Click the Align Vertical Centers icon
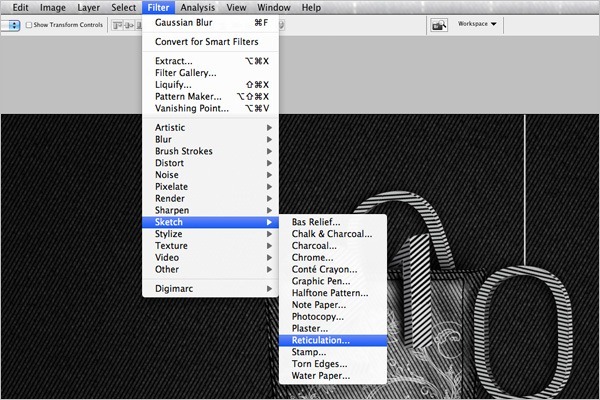 (x=129, y=25)
